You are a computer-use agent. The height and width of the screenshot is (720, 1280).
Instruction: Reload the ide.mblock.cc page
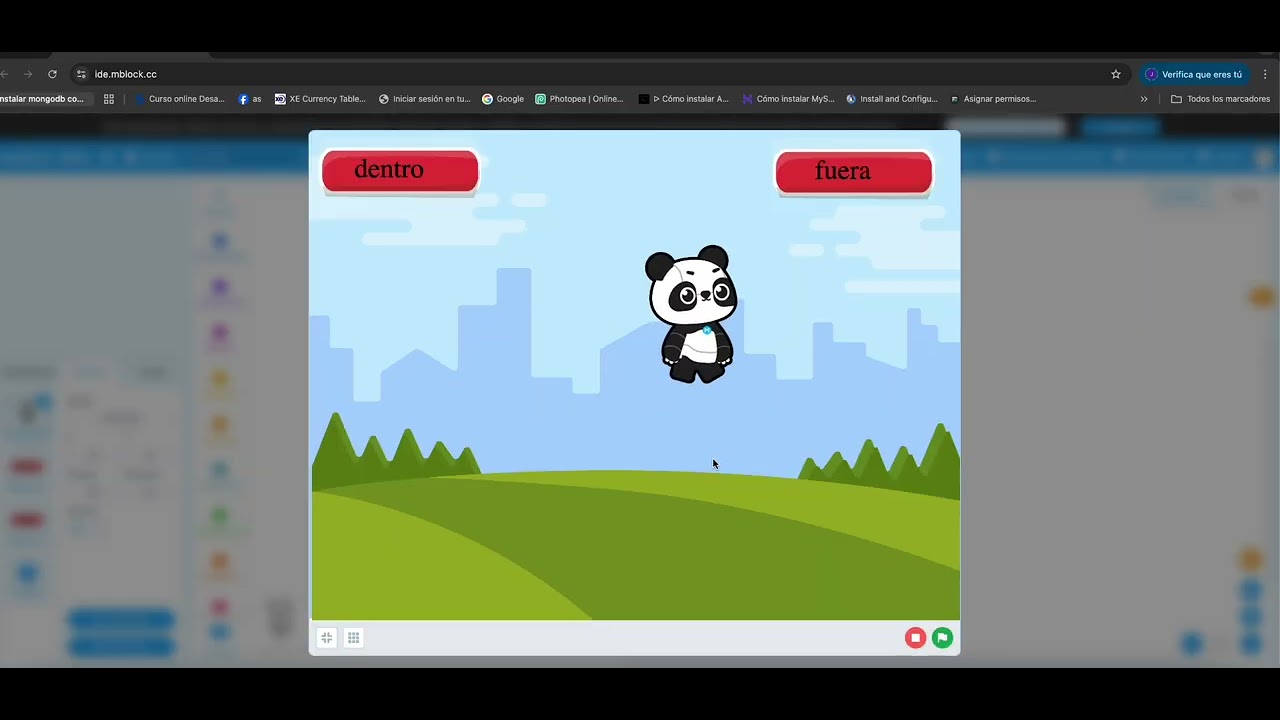click(52, 74)
